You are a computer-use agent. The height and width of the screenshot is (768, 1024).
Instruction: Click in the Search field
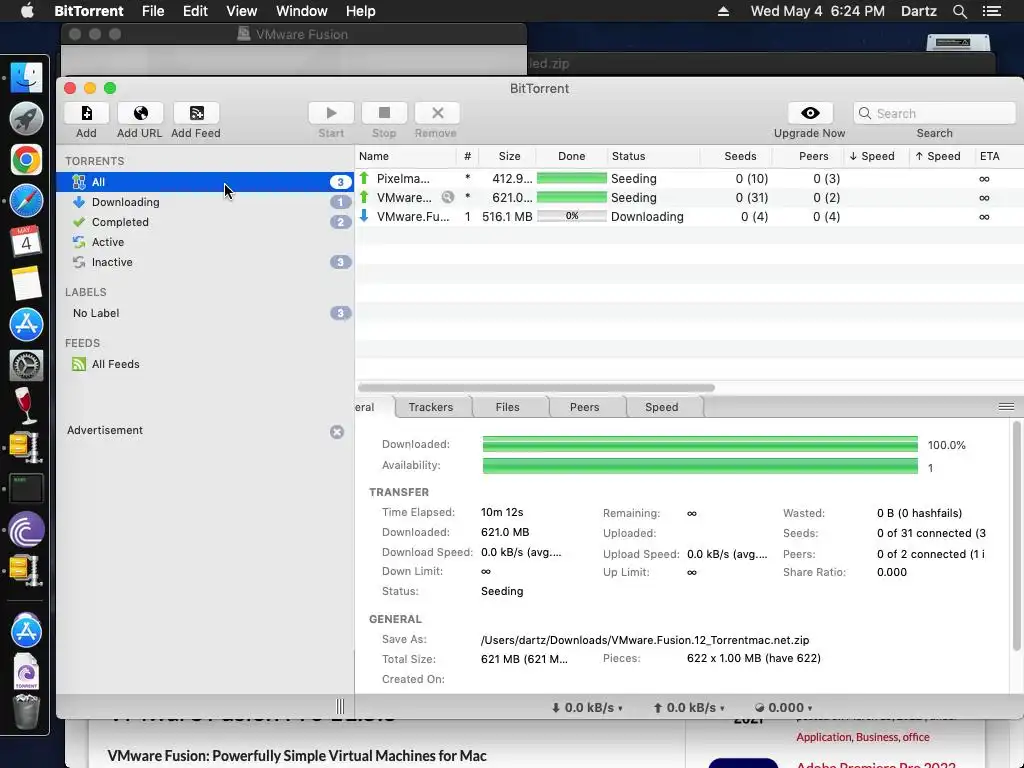pos(935,113)
